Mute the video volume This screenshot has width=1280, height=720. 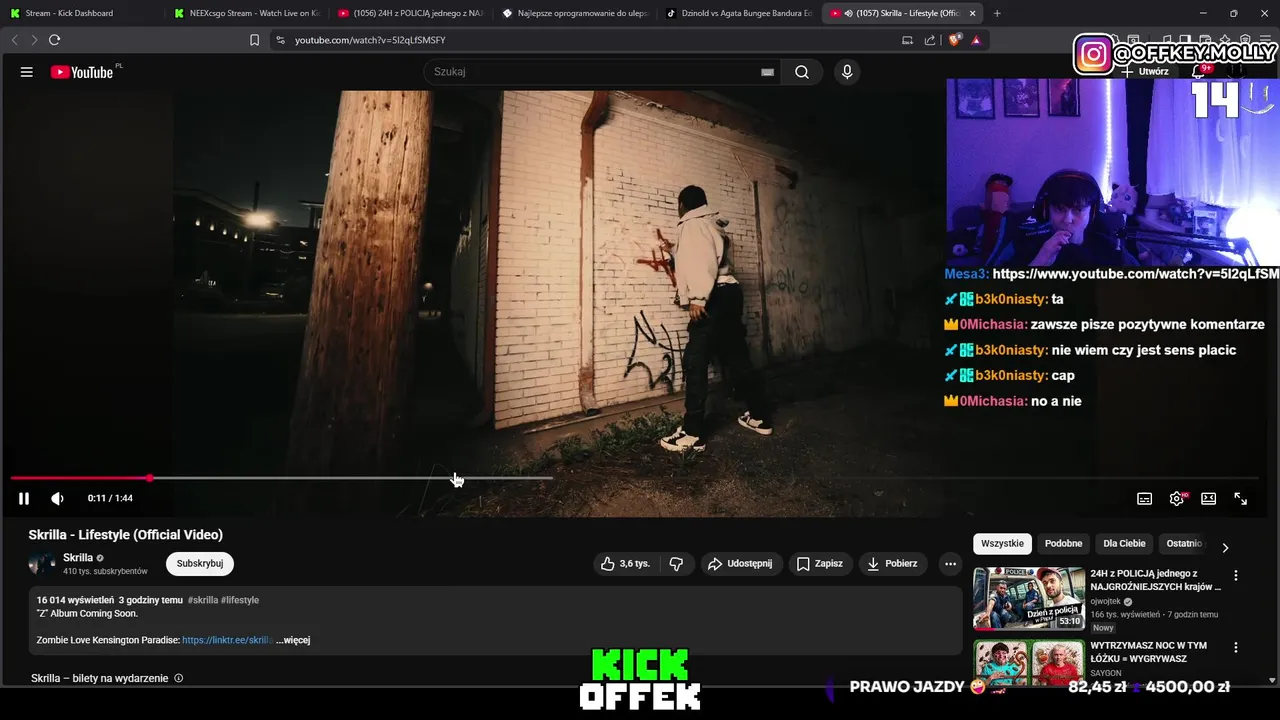coord(57,498)
